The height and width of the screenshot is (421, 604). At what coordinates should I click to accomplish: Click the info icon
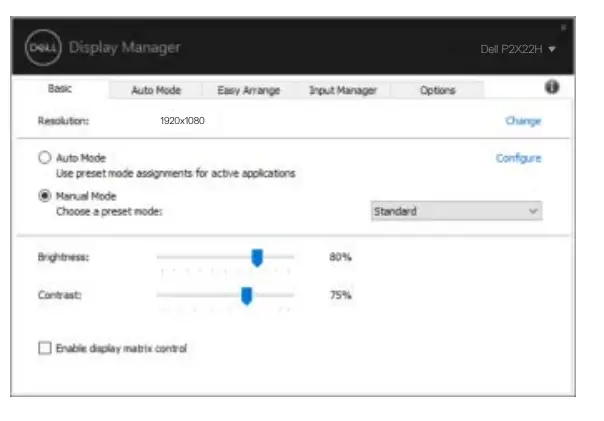pos(551,88)
